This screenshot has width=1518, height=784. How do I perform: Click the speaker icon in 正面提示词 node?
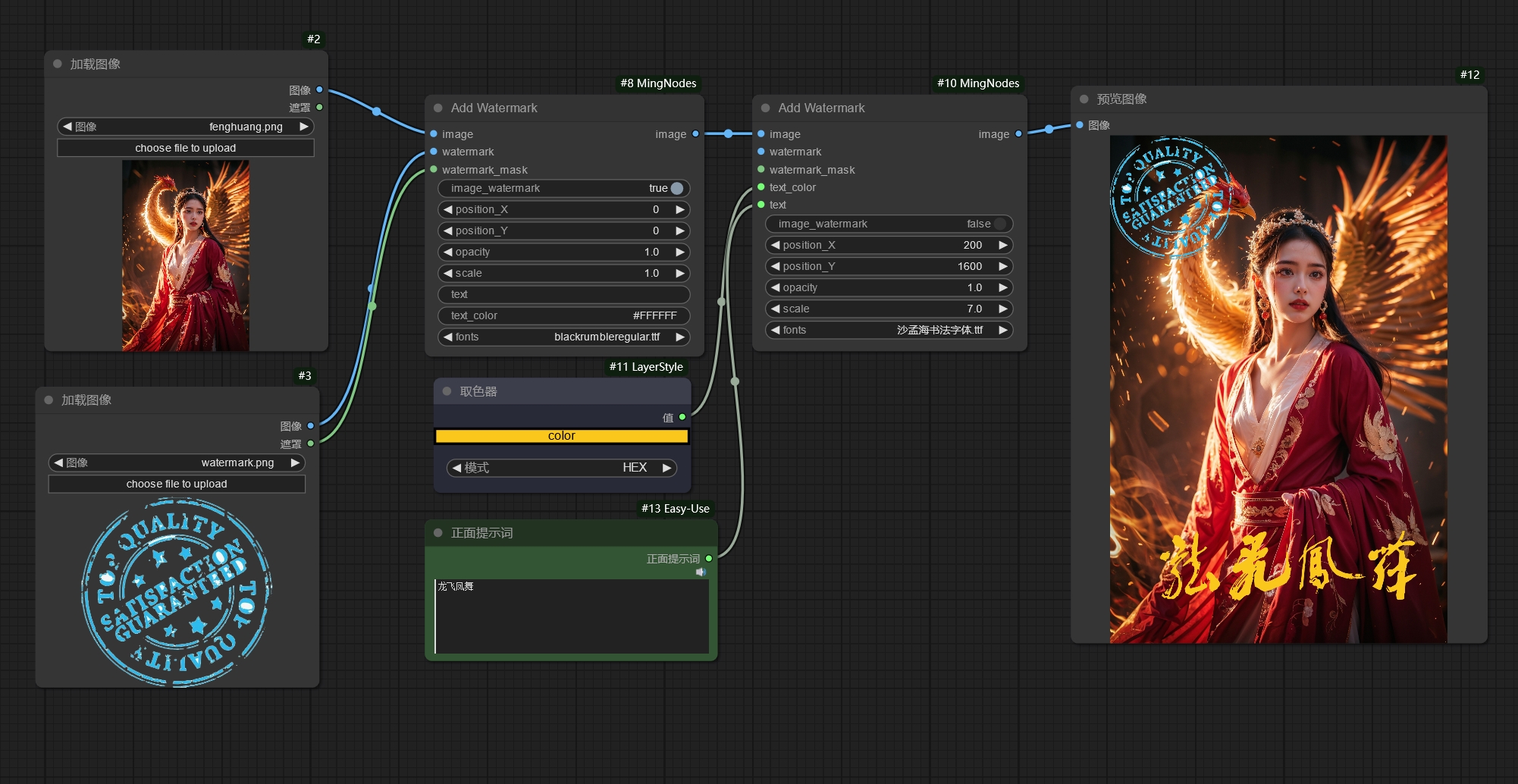(x=701, y=572)
